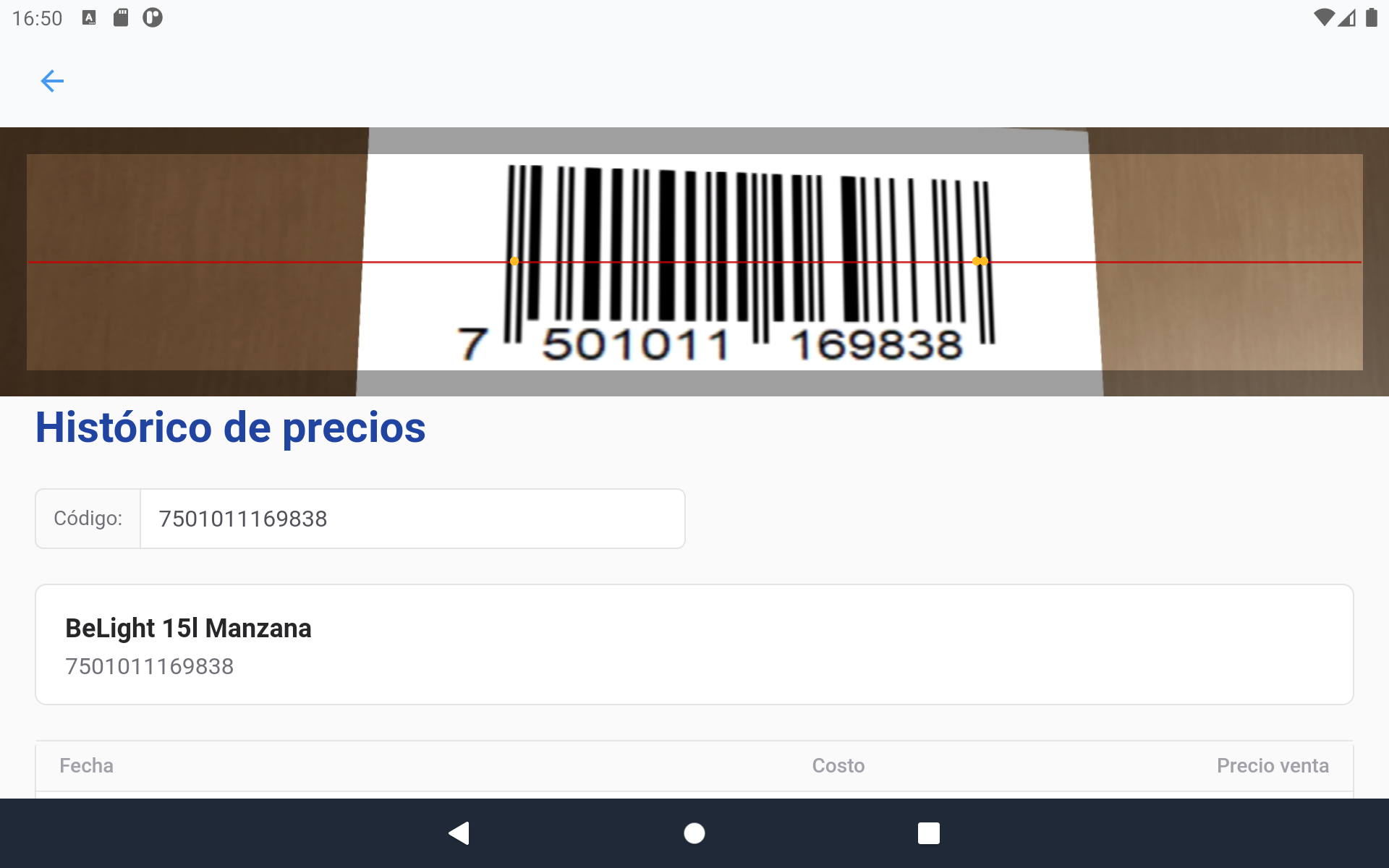Tap the battery status icon

click(x=1371, y=17)
